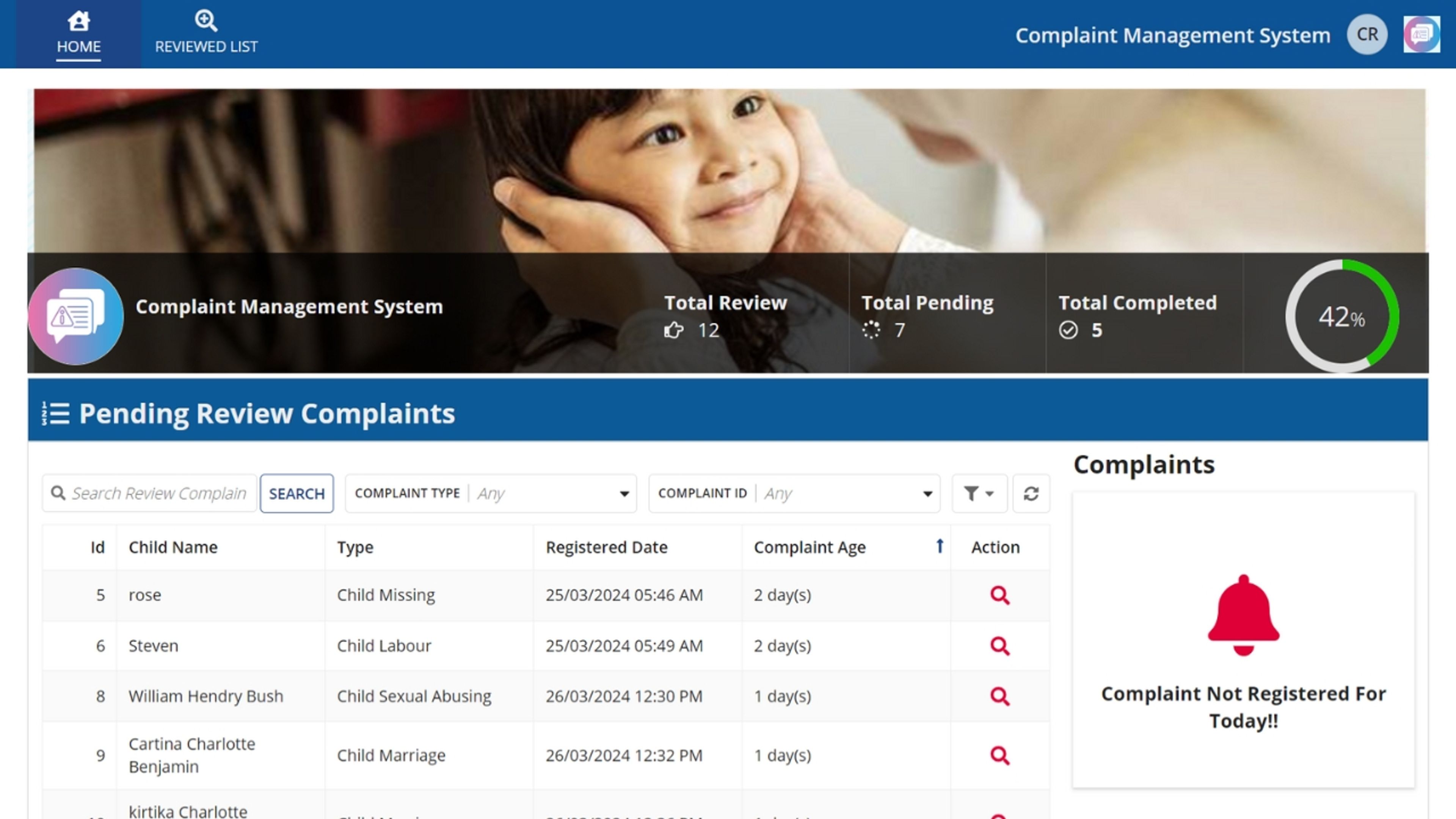This screenshot has height=819, width=1456.
Task: Click the Pending Review Complaints heading
Action: point(267,414)
